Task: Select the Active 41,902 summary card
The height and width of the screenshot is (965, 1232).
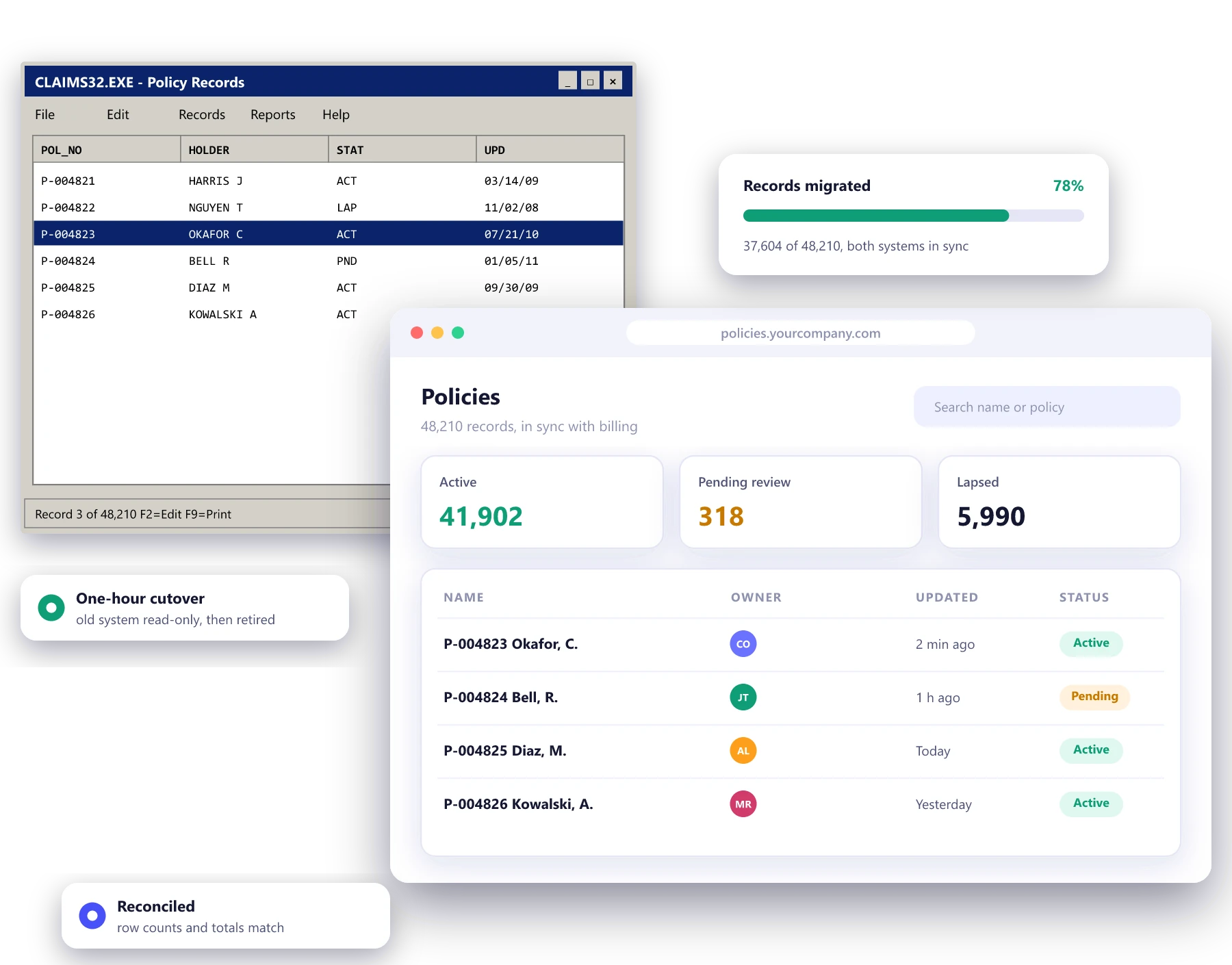Action: pyautogui.click(x=542, y=502)
